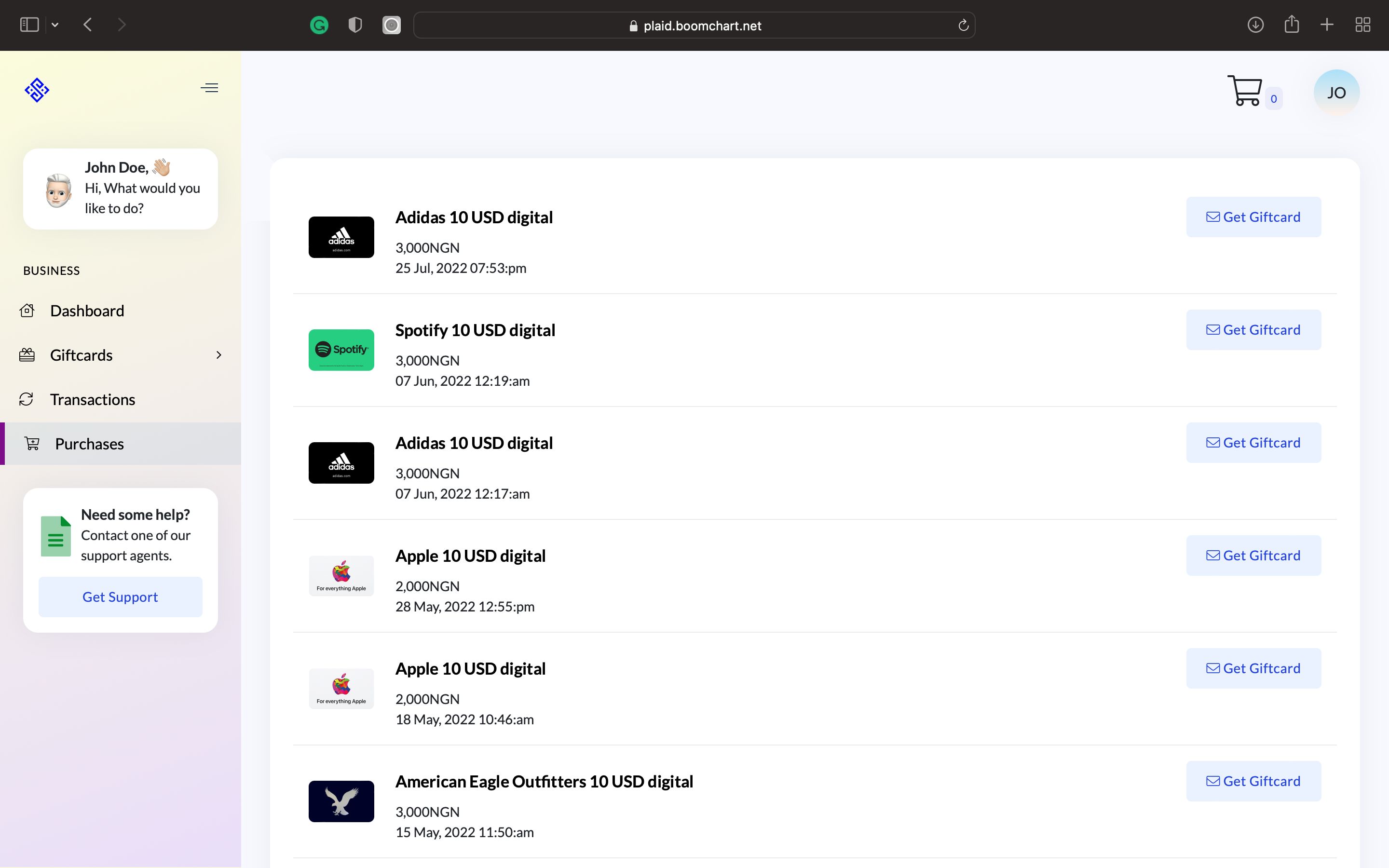Open Transactions in sidebar
Screen dimensions: 1389x868
[x=93, y=400]
